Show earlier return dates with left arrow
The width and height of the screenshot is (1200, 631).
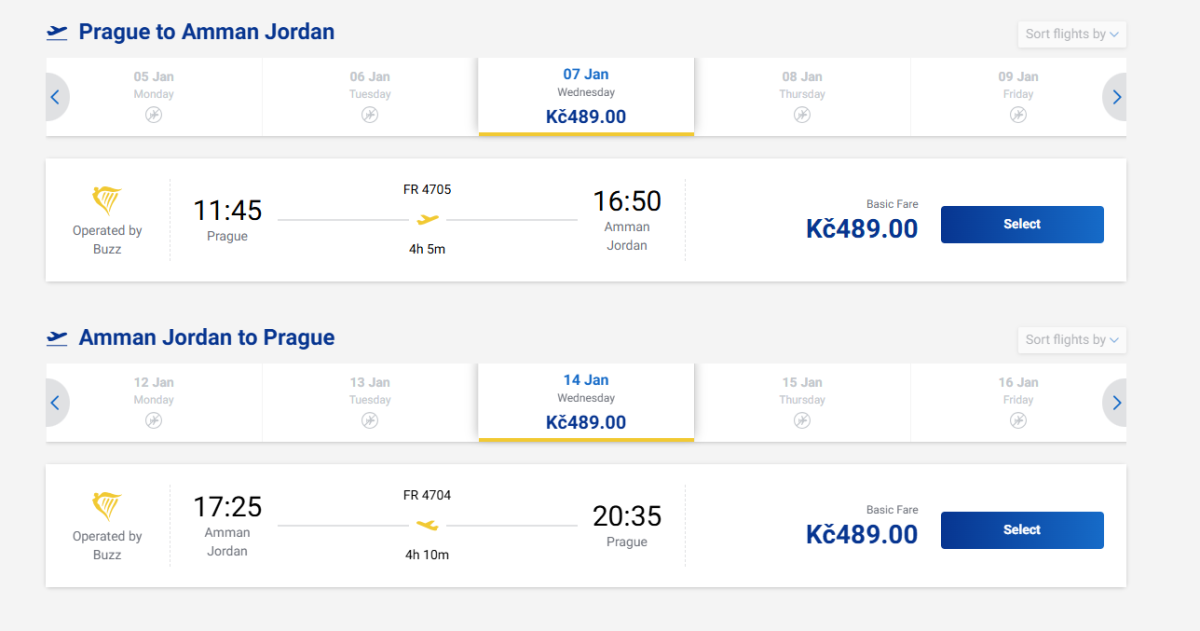[x=56, y=403]
